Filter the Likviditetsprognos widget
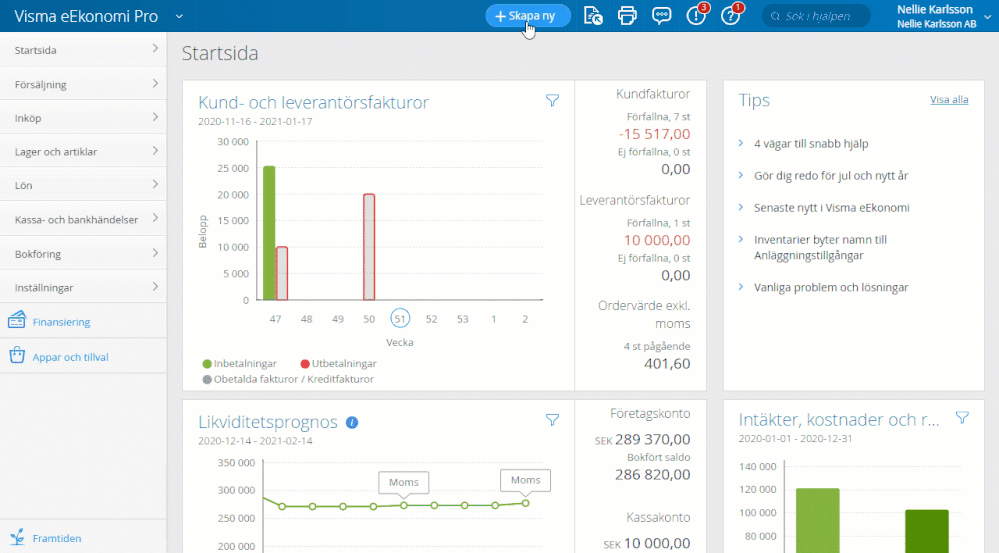 tap(552, 420)
